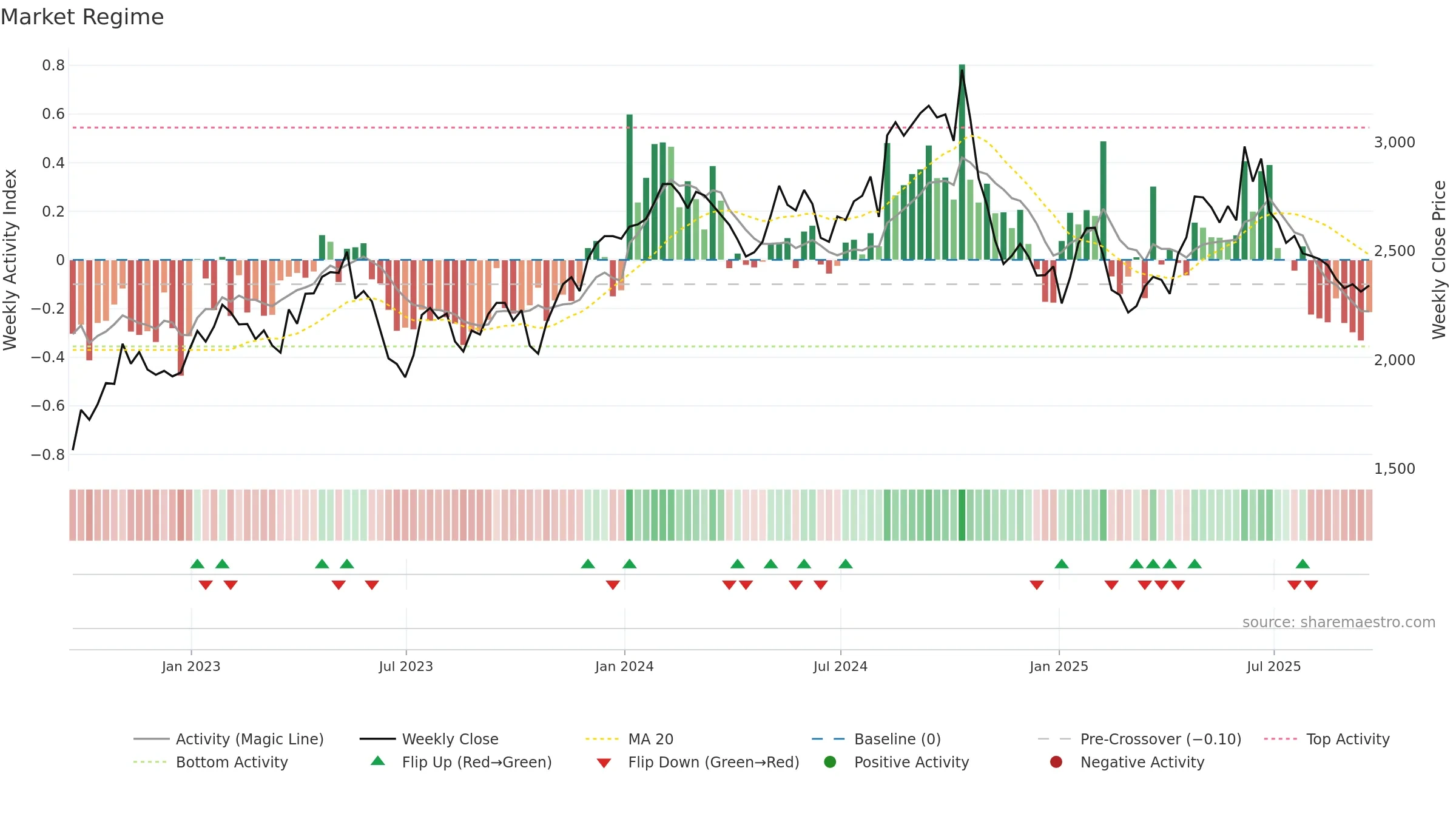Toggle the Bottom Activity legend entry

point(211,762)
